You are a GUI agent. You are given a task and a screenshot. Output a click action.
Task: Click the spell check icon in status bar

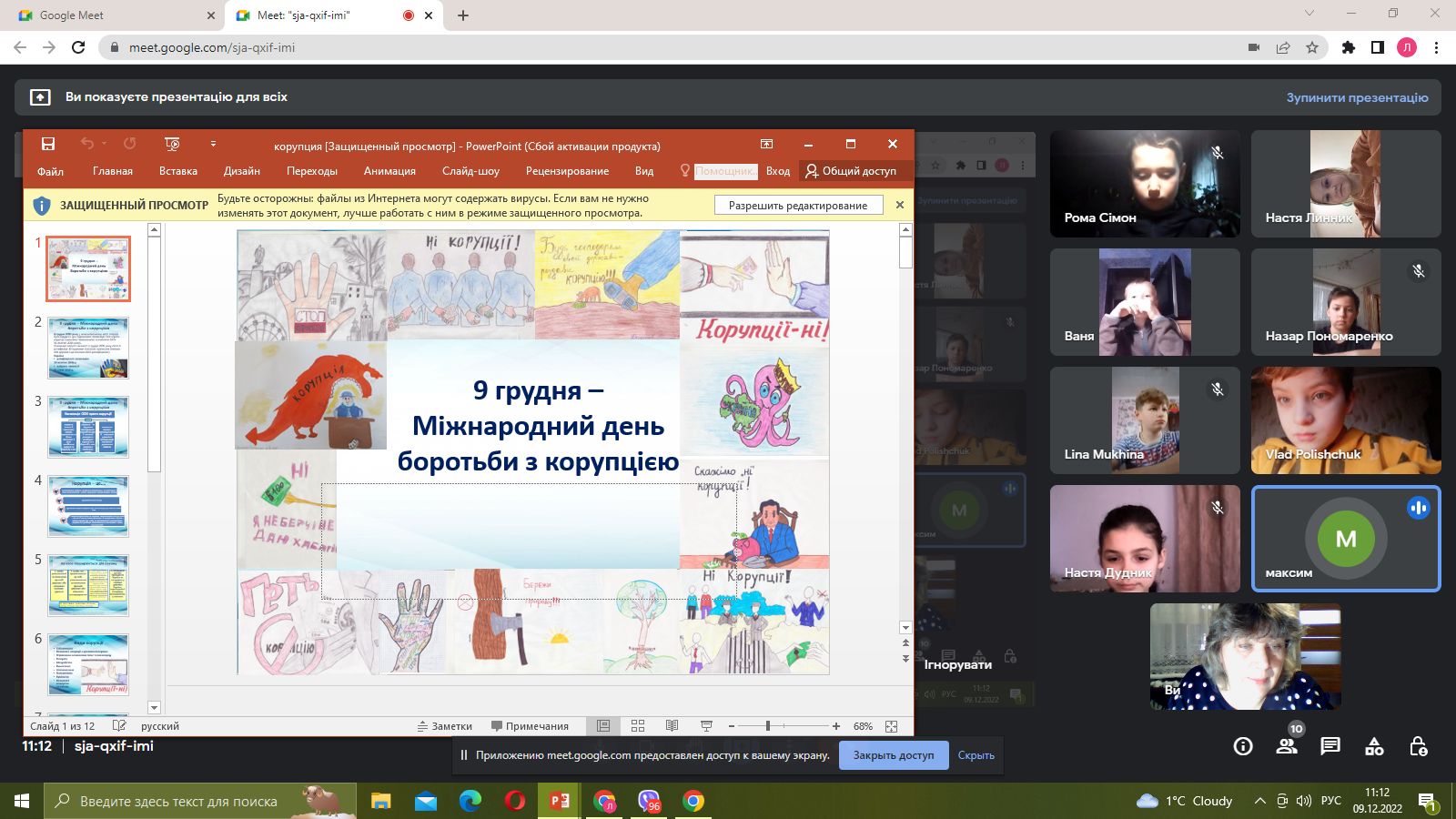pos(118,726)
